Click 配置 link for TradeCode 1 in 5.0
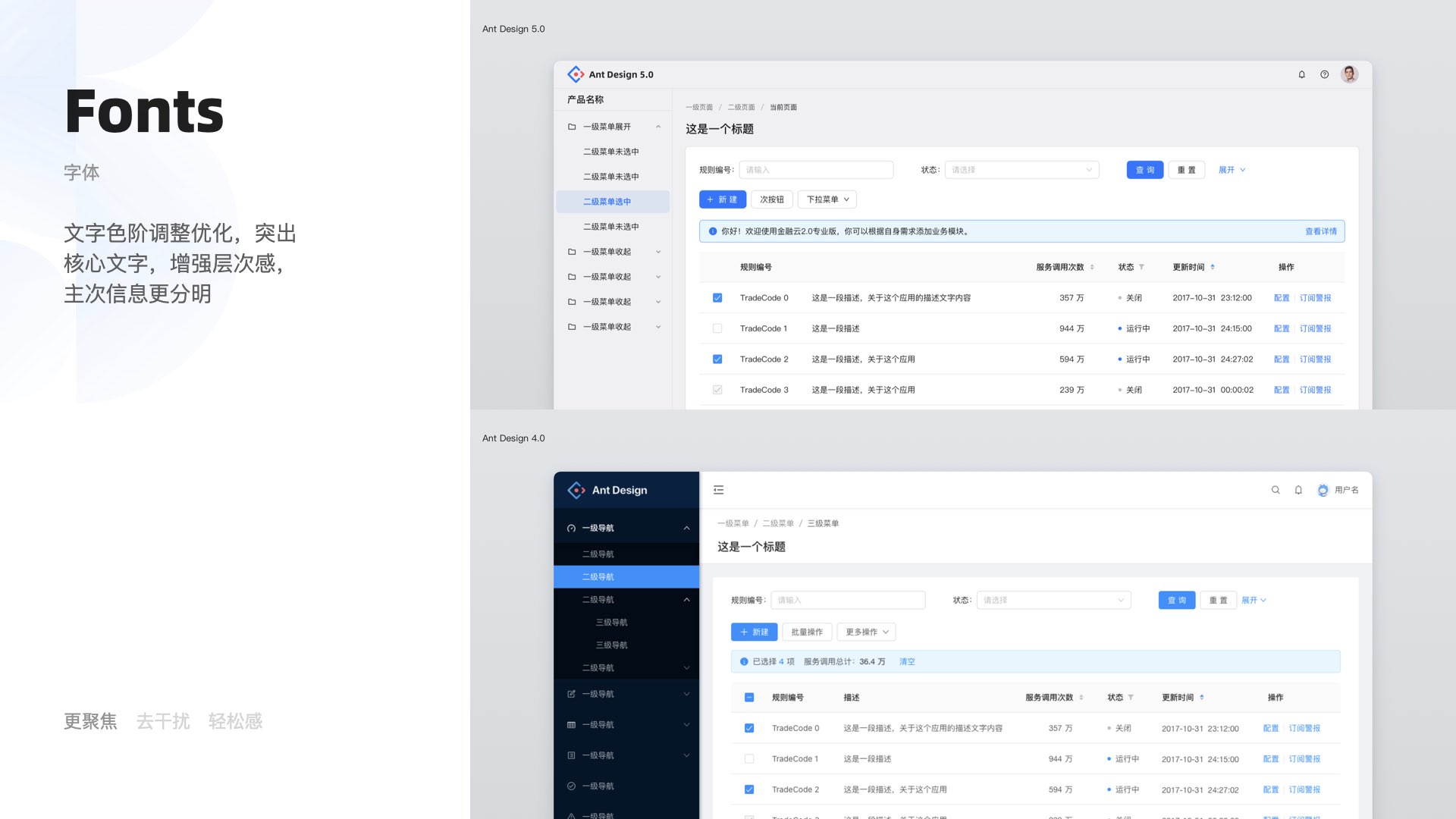 (1282, 328)
